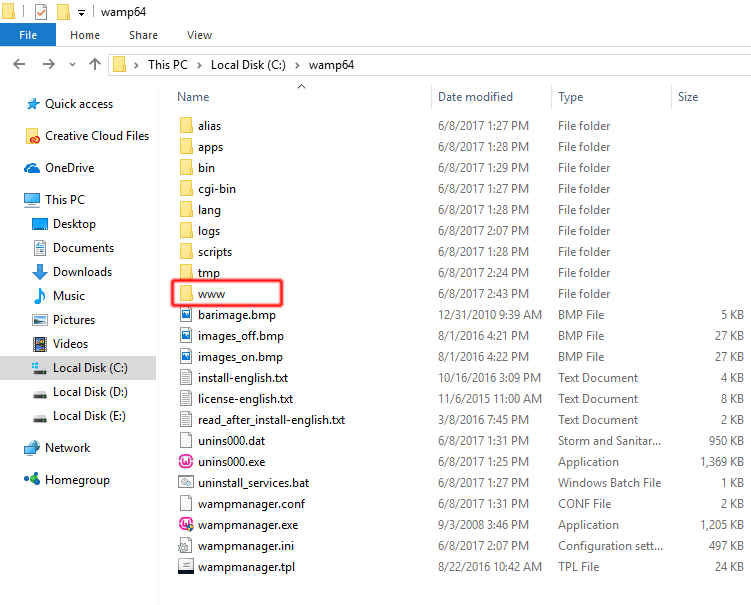Image resolution: width=751 pixels, height=605 pixels.
Task: Click Local Disk (C:) breadcrumb in address bar
Action: (x=248, y=65)
